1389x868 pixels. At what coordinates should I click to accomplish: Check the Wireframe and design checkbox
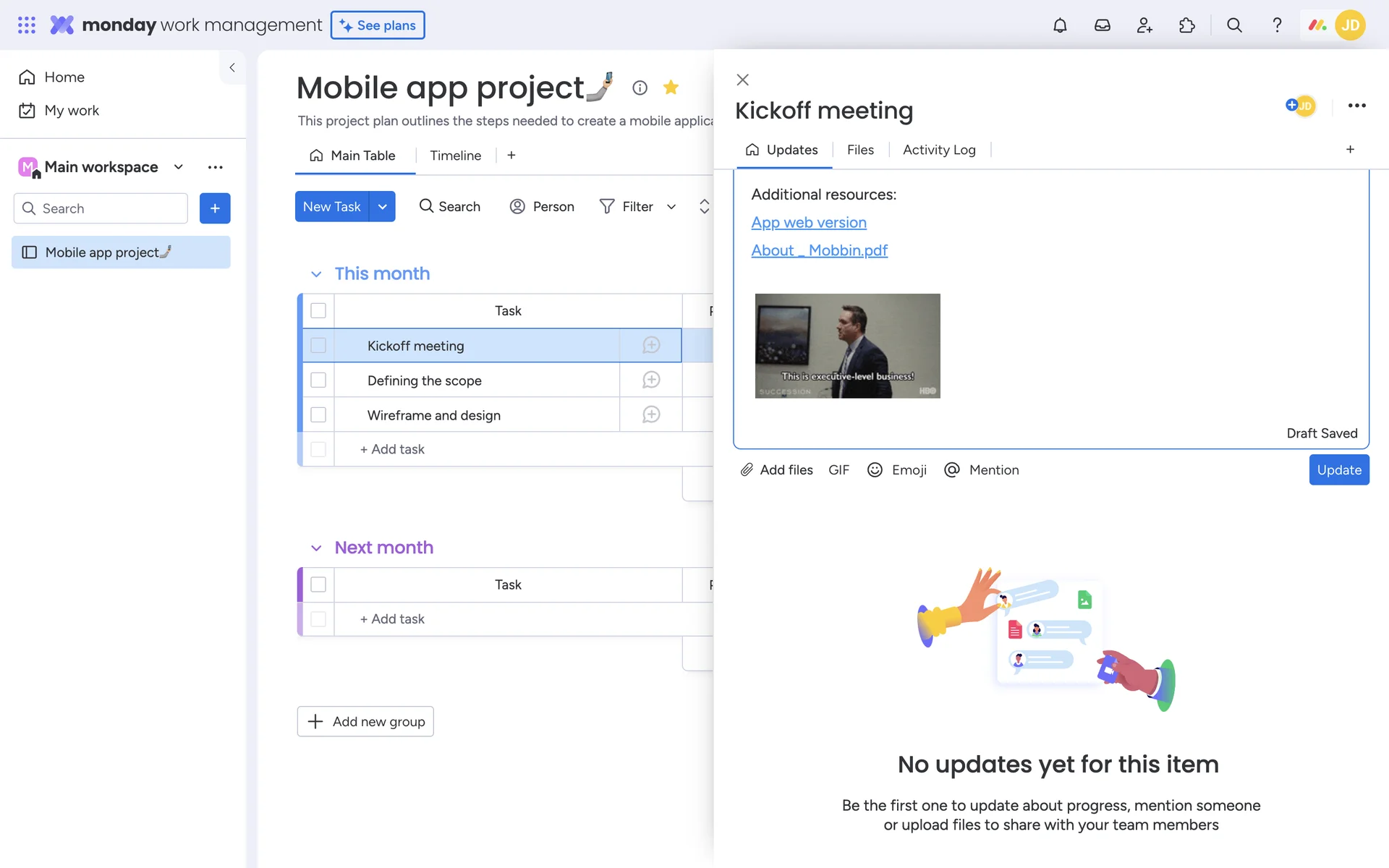point(318,415)
